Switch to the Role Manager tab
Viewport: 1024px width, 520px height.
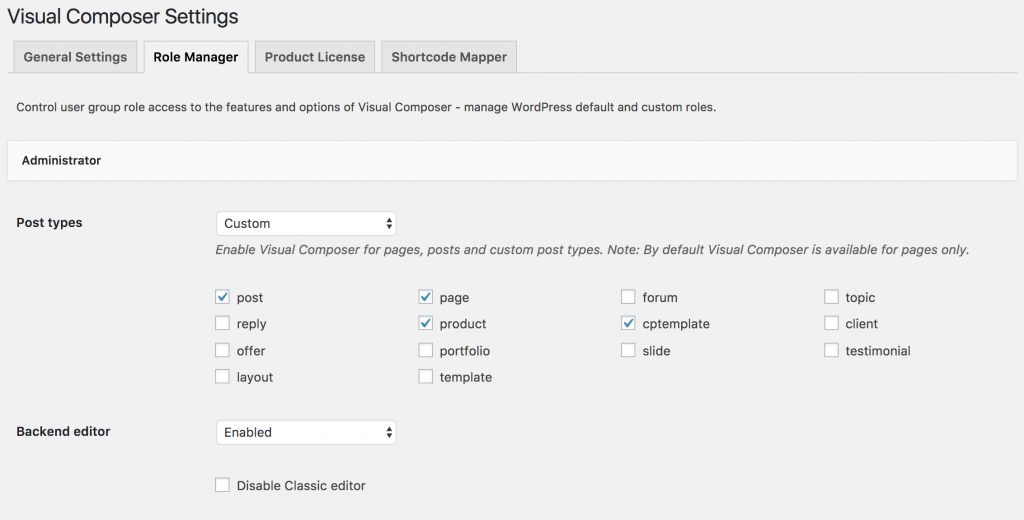[x=196, y=57]
